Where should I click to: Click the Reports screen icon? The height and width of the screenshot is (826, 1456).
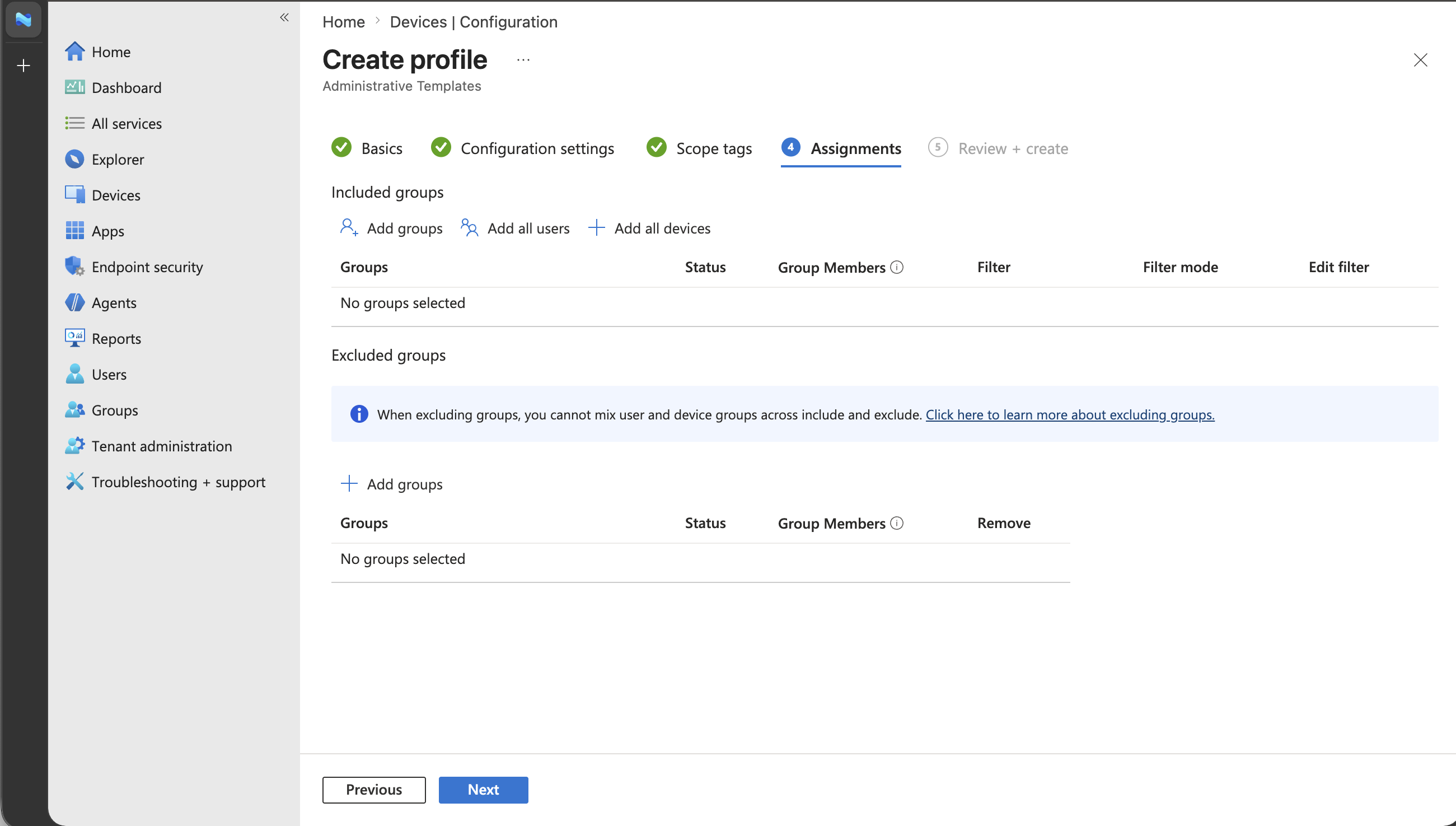pos(74,338)
